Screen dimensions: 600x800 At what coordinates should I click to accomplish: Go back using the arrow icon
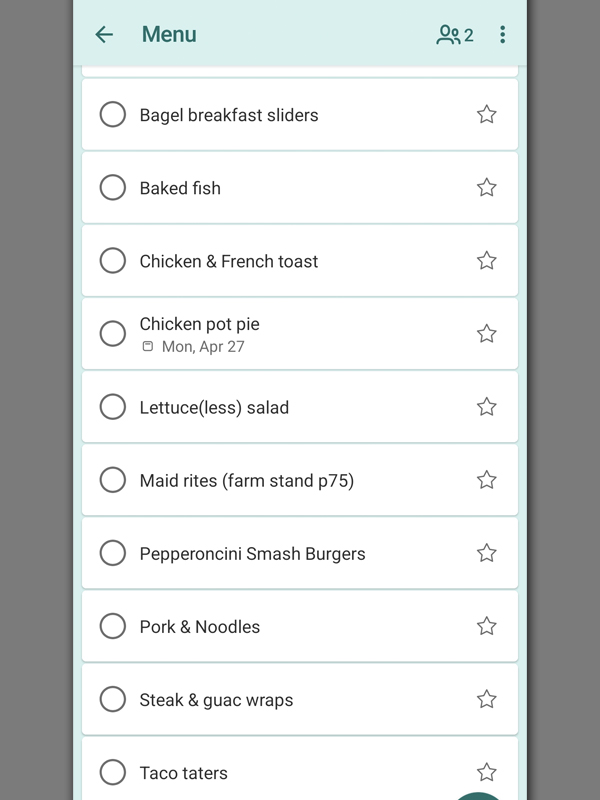click(x=104, y=35)
